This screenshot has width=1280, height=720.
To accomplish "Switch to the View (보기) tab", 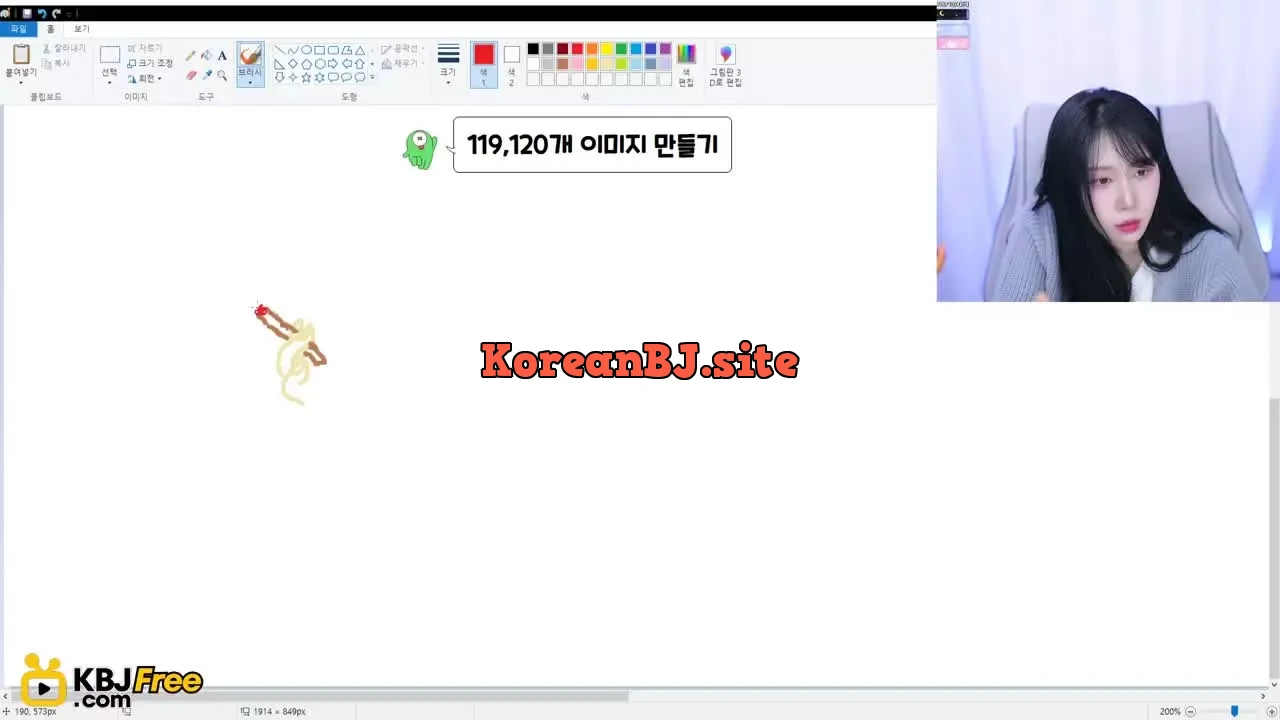I will [81, 29].
